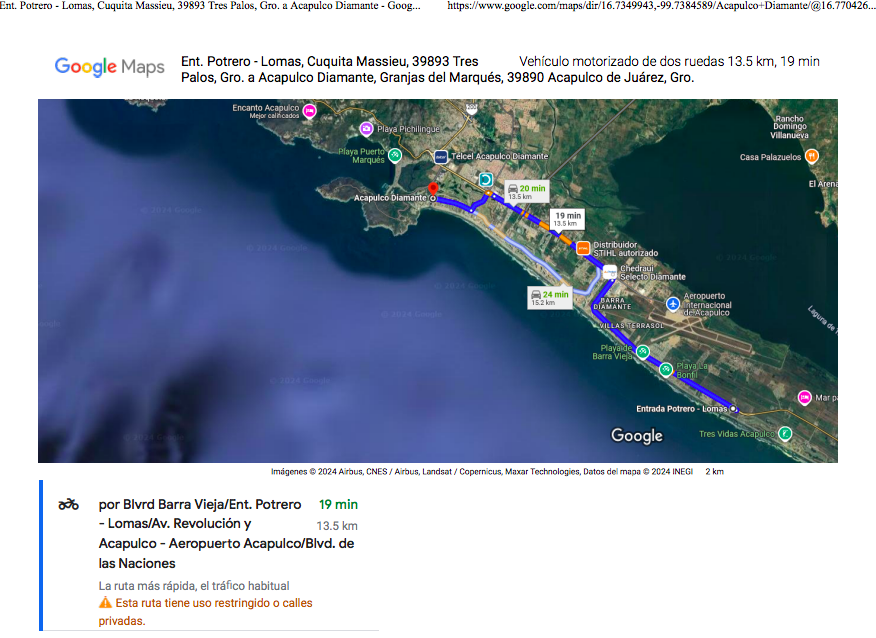The image size is (876, 638).
Task: Click the '13.5 km' distance in route summary
Action: (x=337, y=526)
